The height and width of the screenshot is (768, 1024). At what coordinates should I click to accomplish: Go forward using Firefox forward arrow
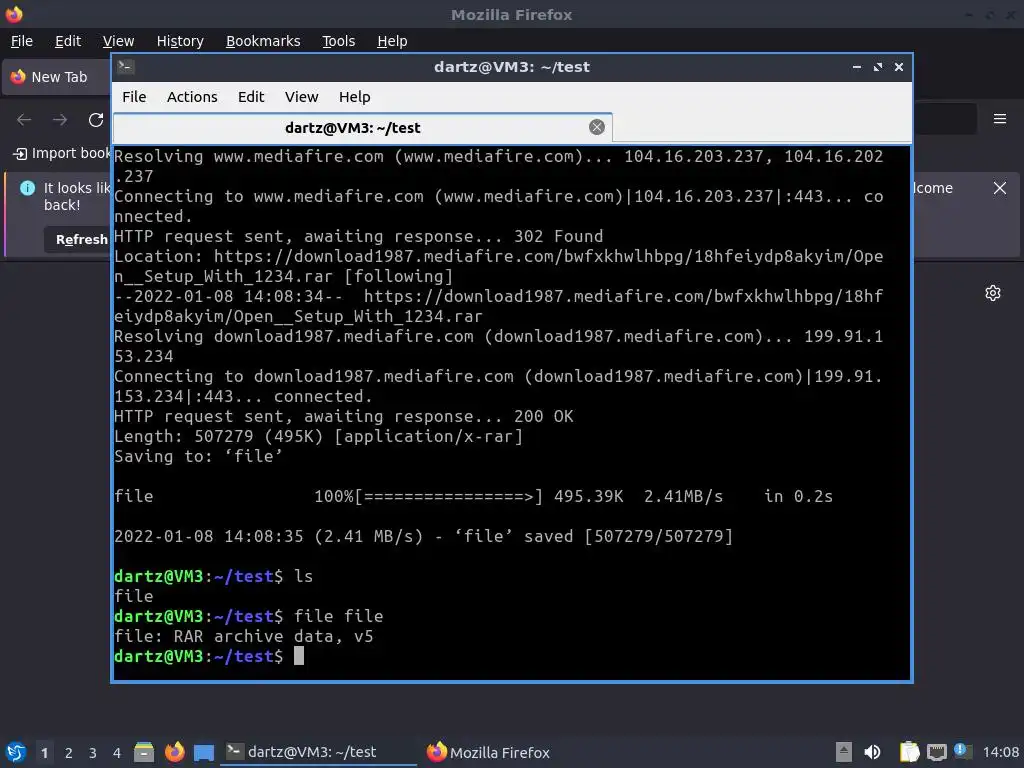pos(60,120)
